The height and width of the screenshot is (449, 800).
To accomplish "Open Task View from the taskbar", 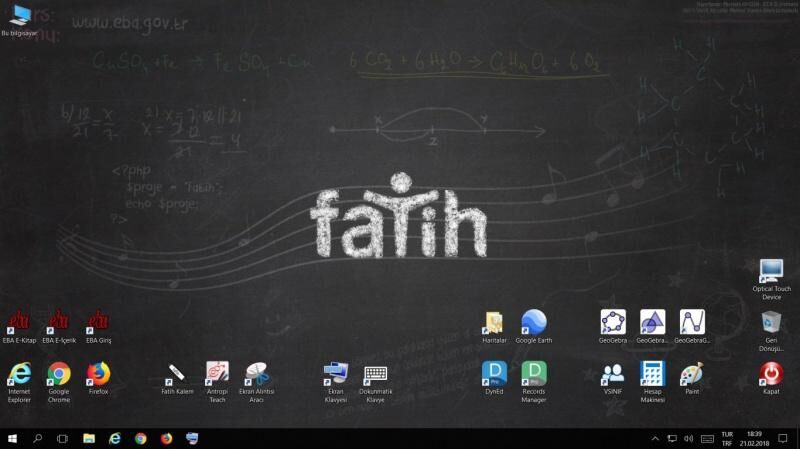I will tap(62, 438).
